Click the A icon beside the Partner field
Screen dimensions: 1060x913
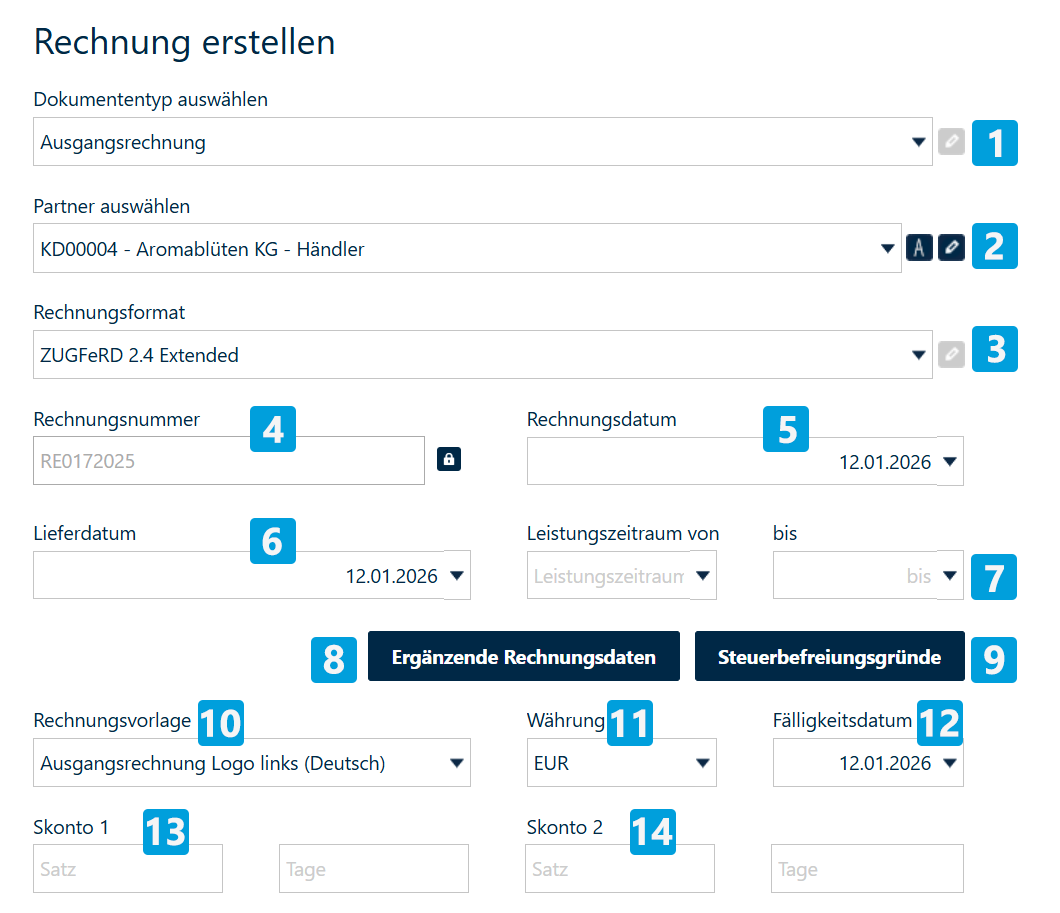919,247
